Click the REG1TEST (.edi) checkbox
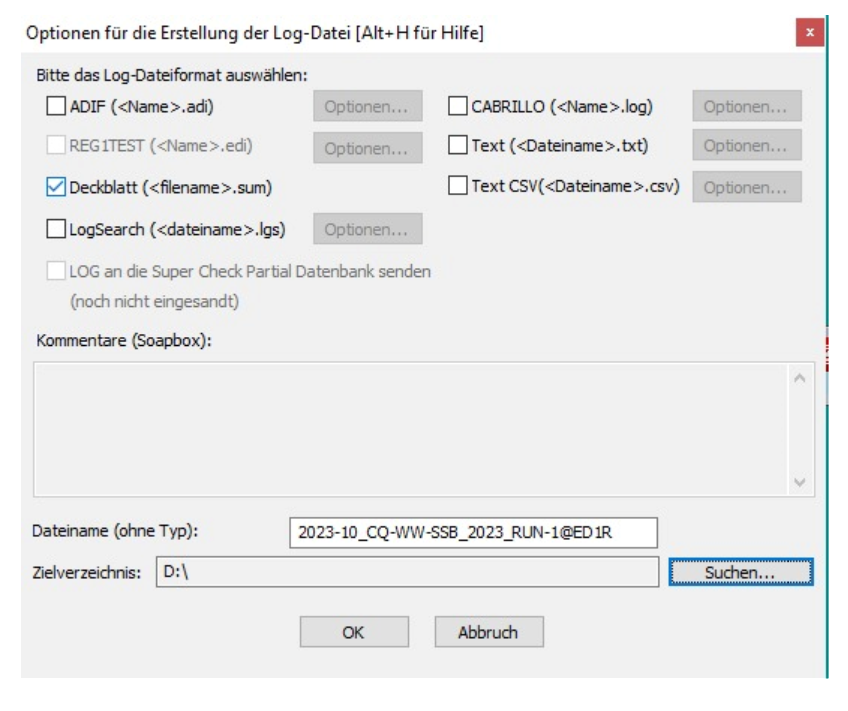This screenshot has height=711, width=848. click(x=55, y=146)
